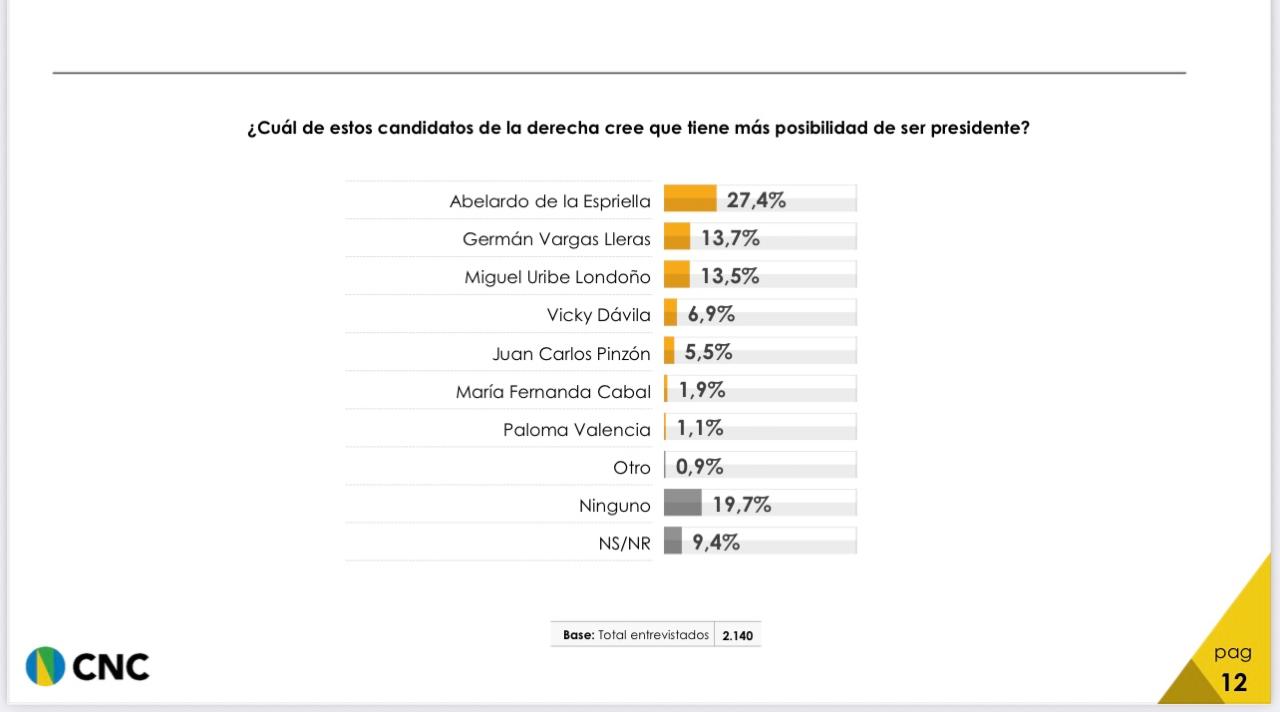Click the Germán Vargas Lleras name label

556,239
